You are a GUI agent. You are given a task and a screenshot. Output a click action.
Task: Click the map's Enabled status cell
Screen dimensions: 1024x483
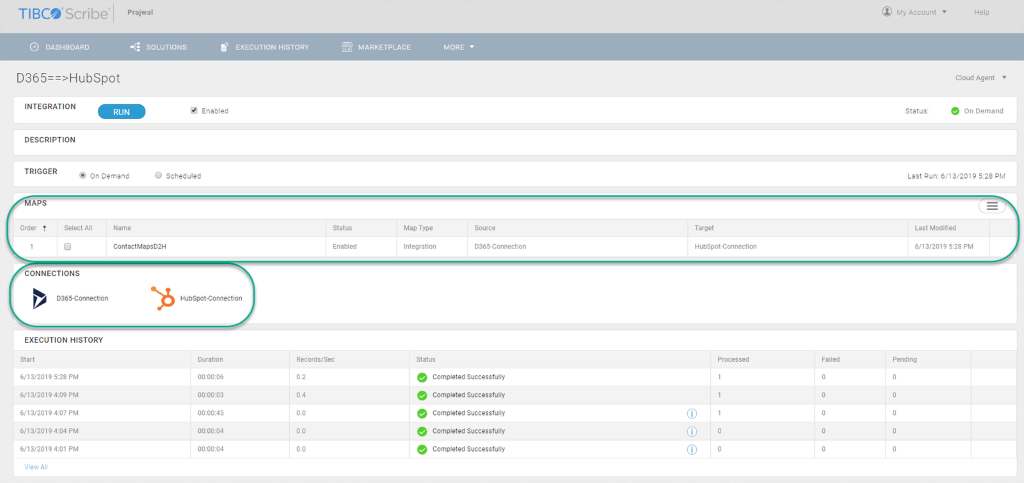click(x=345, y=247)
